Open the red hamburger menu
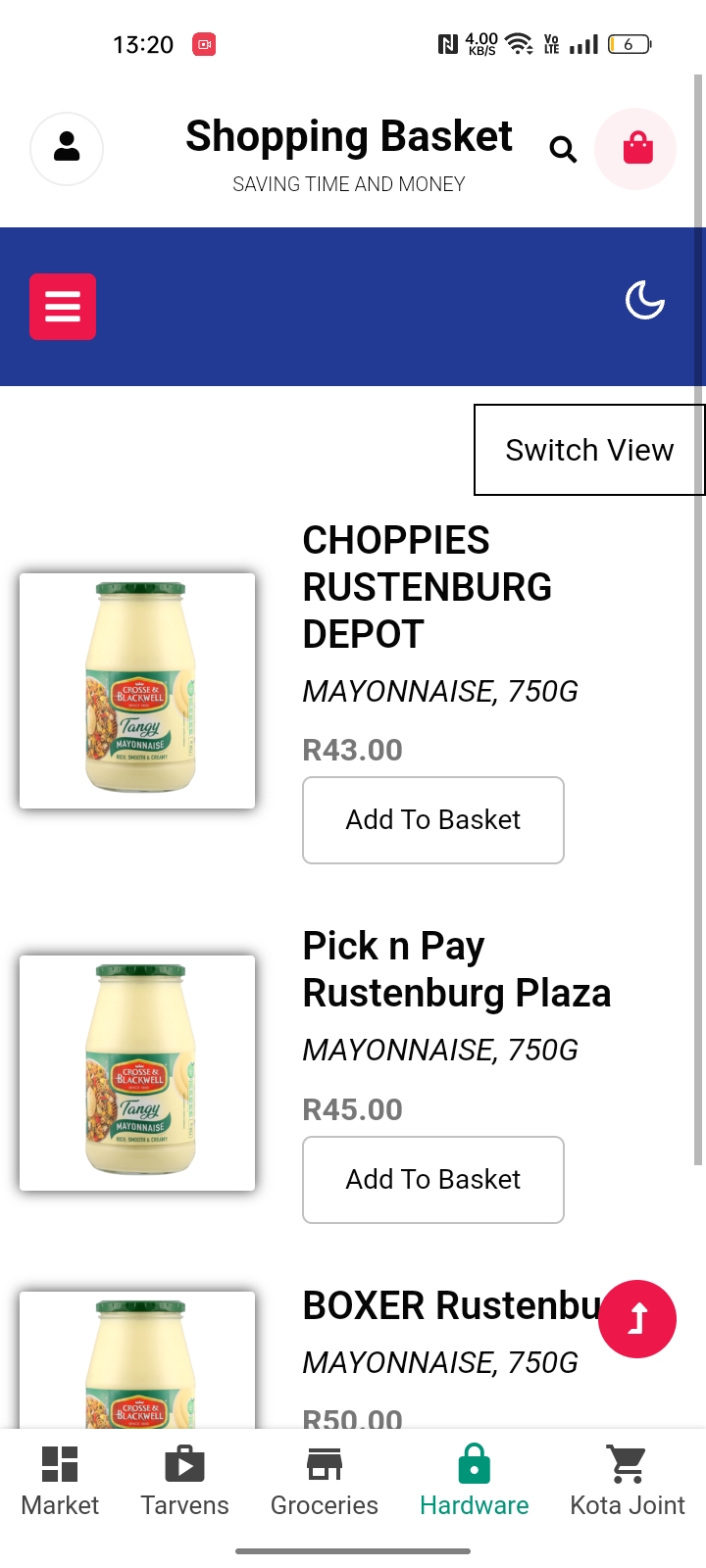Screen dimensions: 706x1568 click(63, 307)
